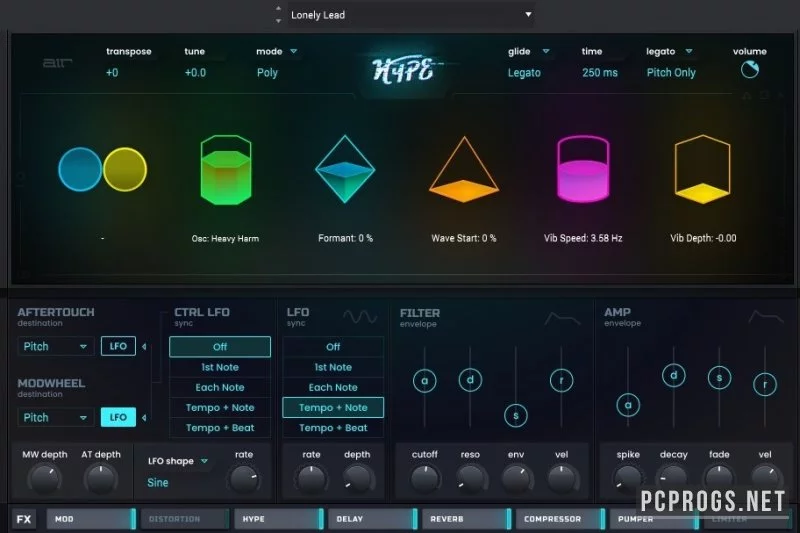Open the DISTORTION effect tab
Viewport: 800px width, 533px height.
[185, 519]
